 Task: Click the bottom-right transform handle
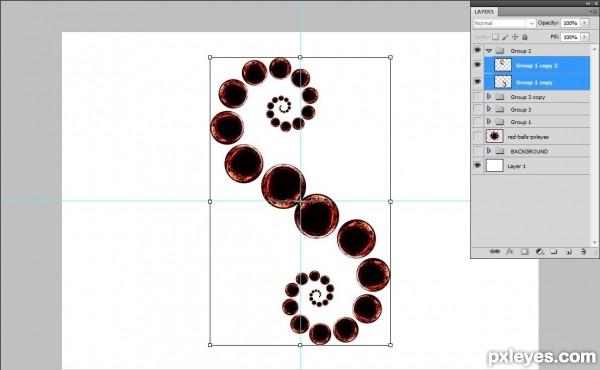(x=390, y=345)
